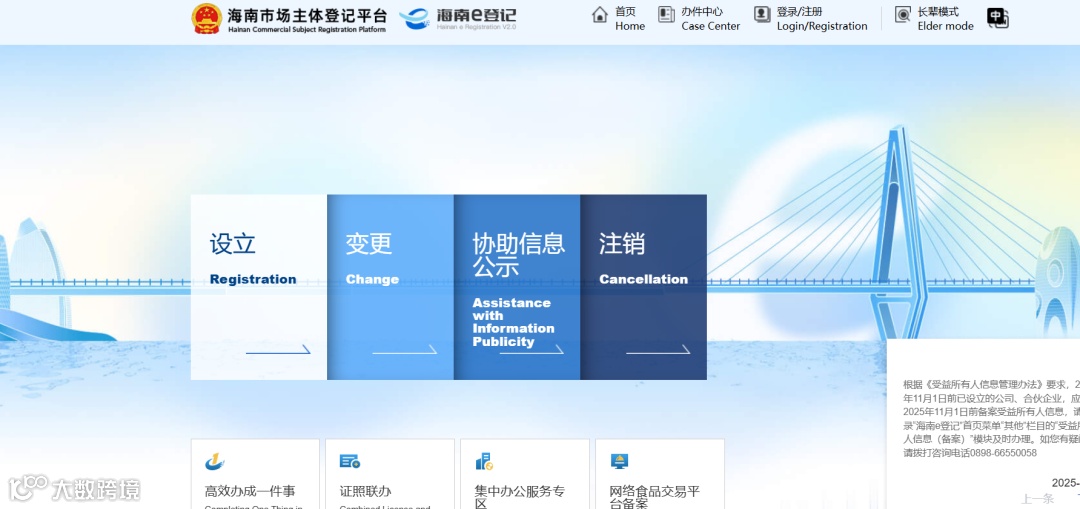1080x509 pixels.
Task: Click the 高效办成一件事 card icon
Action: click(x=215, y=461)
